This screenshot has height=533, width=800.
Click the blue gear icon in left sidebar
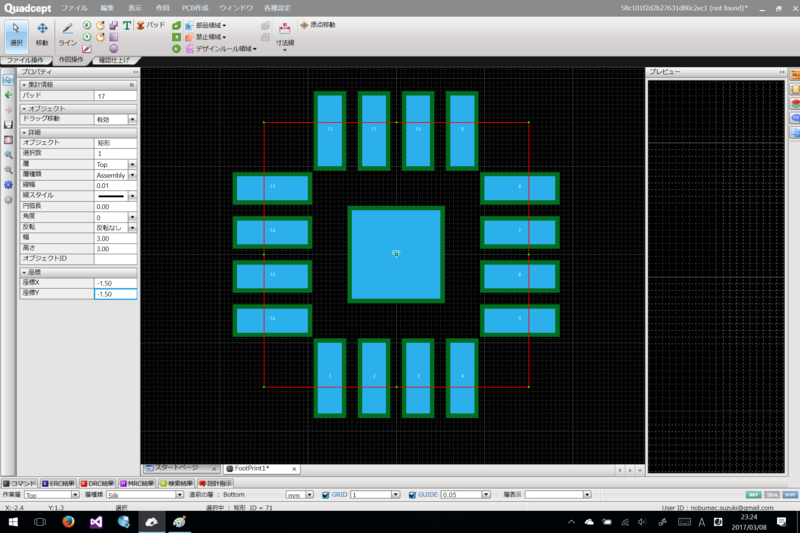(x=8, y=185)
